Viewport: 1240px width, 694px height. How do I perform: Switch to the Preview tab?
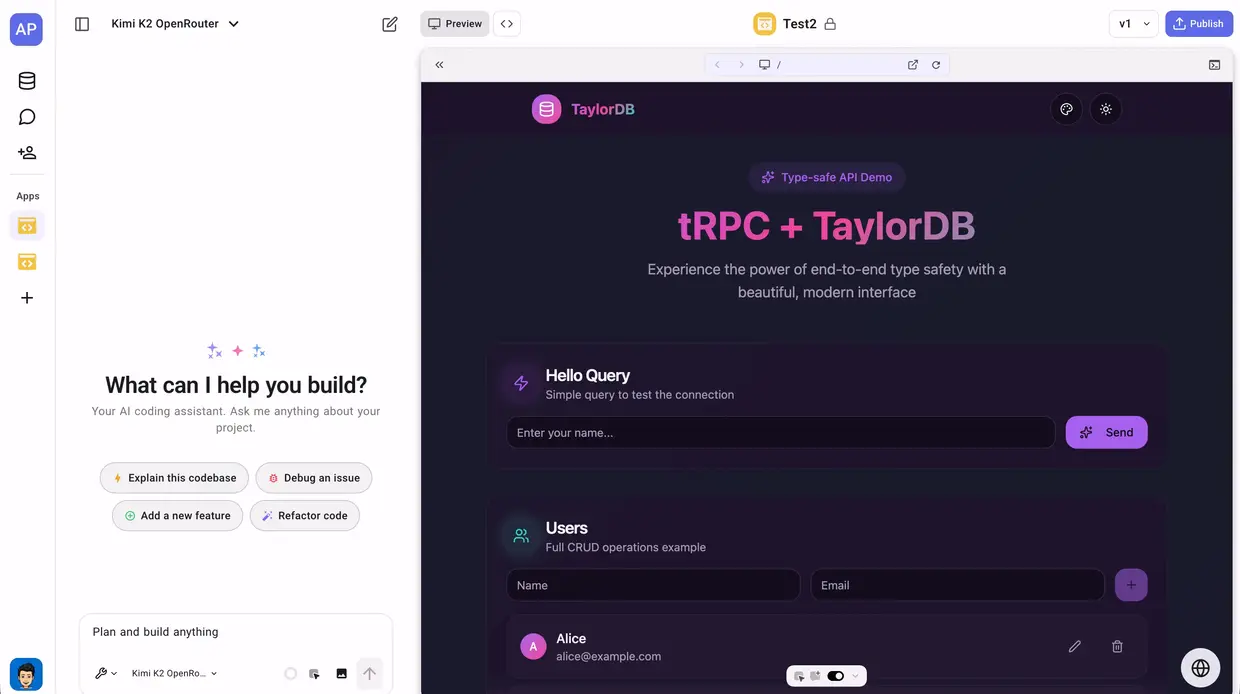tap(454, 23)
